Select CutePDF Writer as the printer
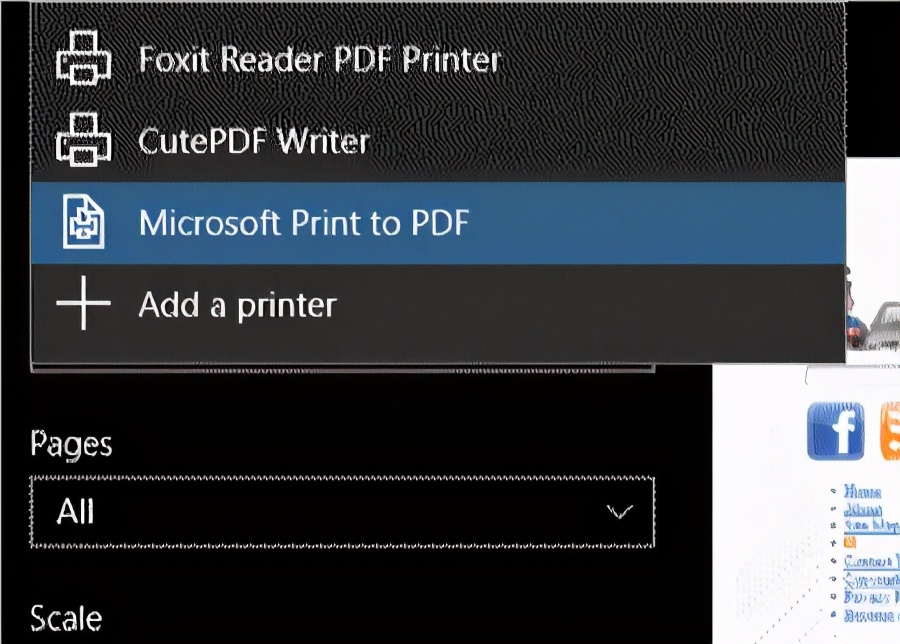 (x=438, y=141)
